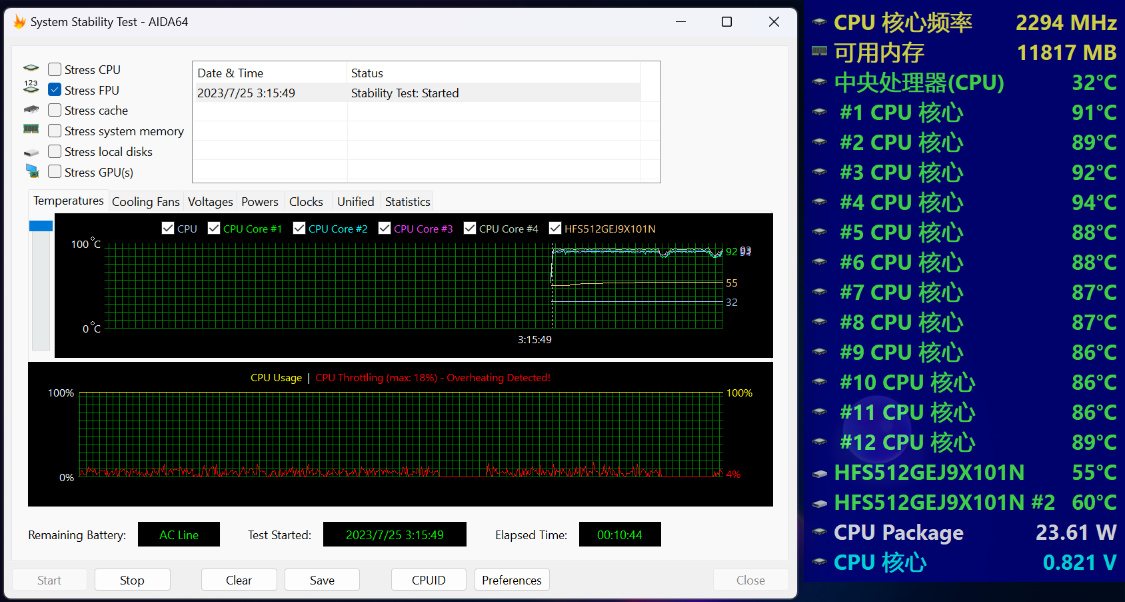Click sensor icon beside #6 CPU 核心
Image resolution: width=1125 pixels, height=602 pixels.
click(819, 263)
